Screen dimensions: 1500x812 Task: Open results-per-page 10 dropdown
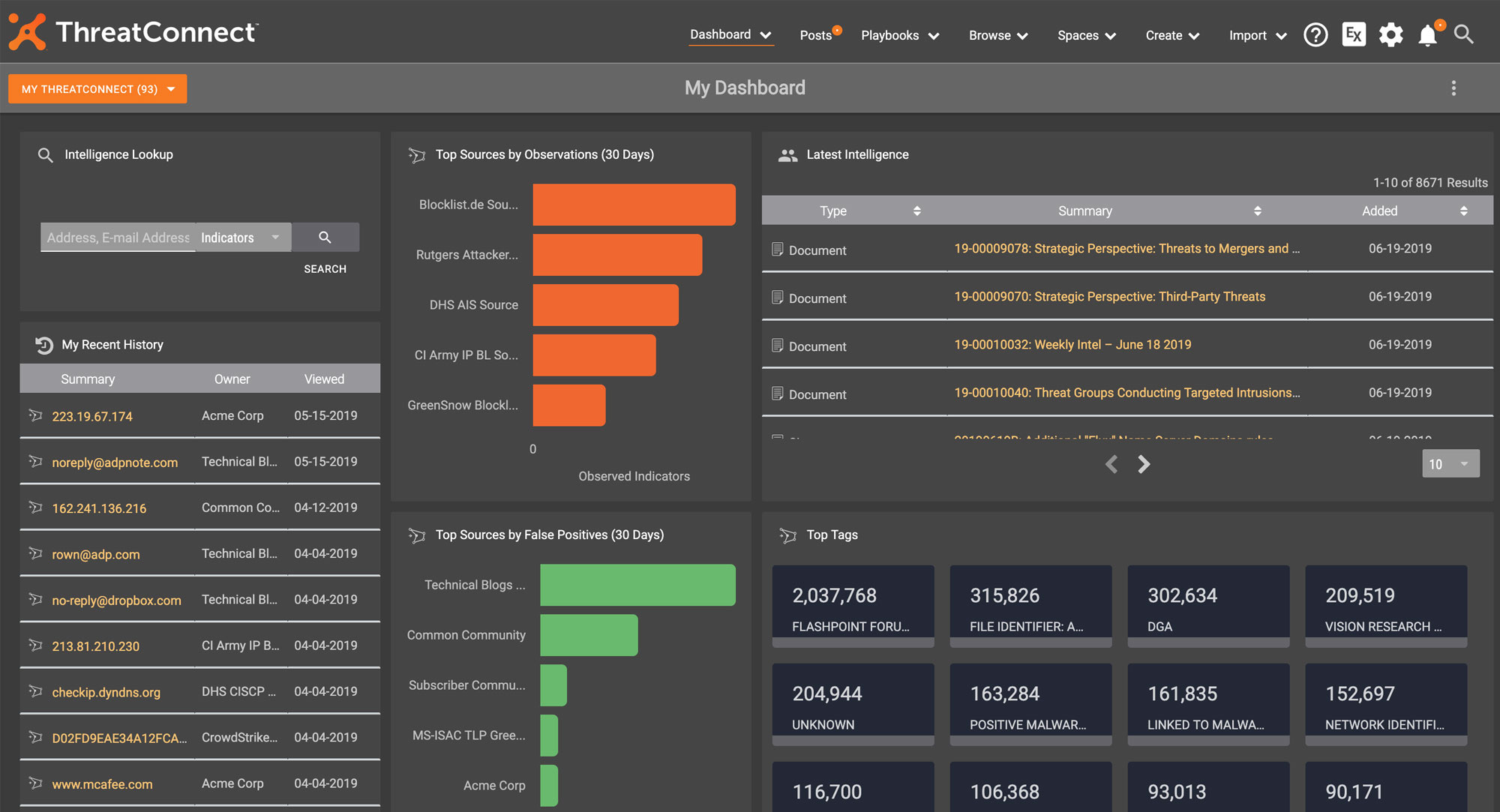[x=1450, y=463]
